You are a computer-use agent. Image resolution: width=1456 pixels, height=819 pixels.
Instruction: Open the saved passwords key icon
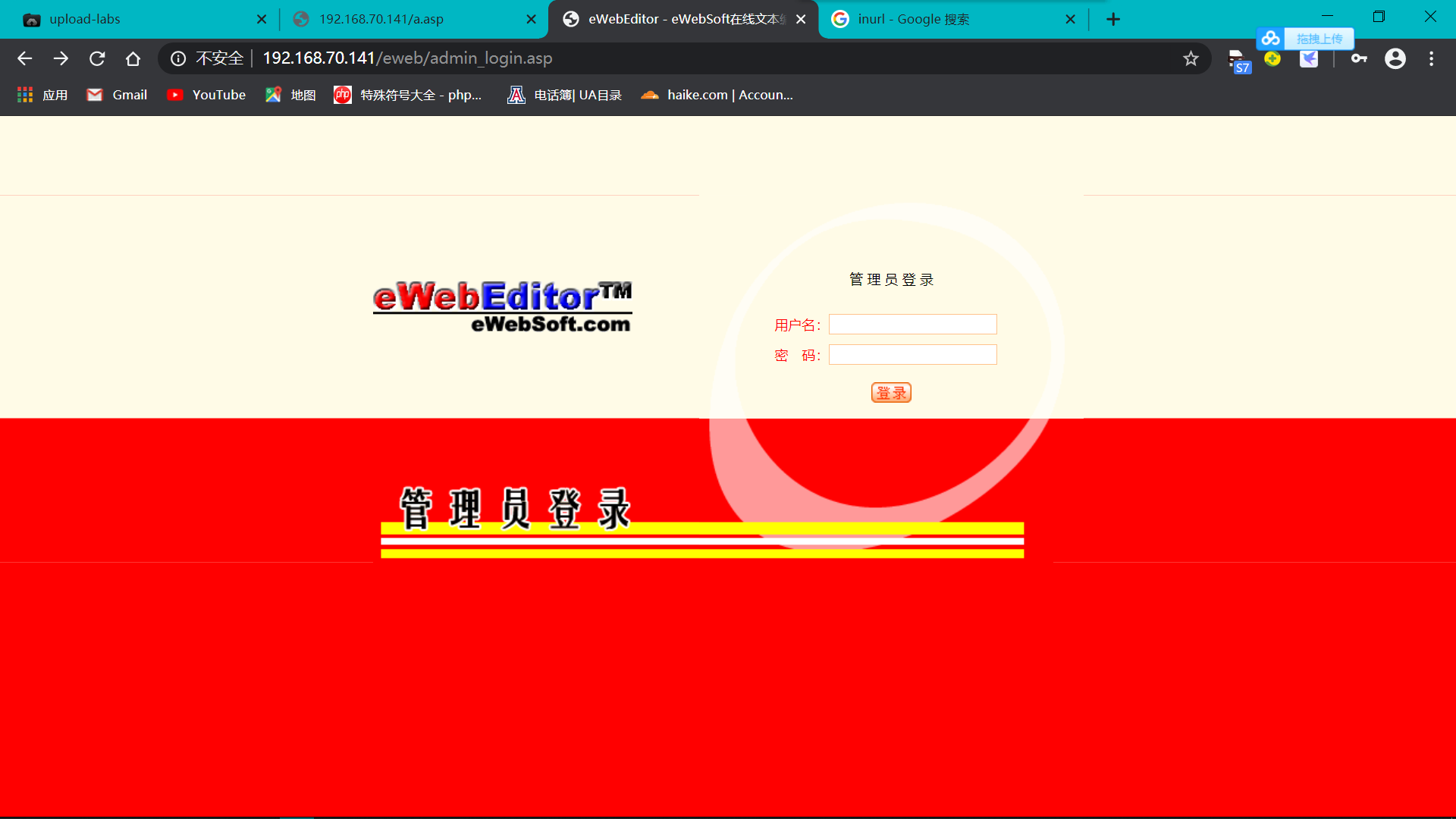[x=1358, y=58]
